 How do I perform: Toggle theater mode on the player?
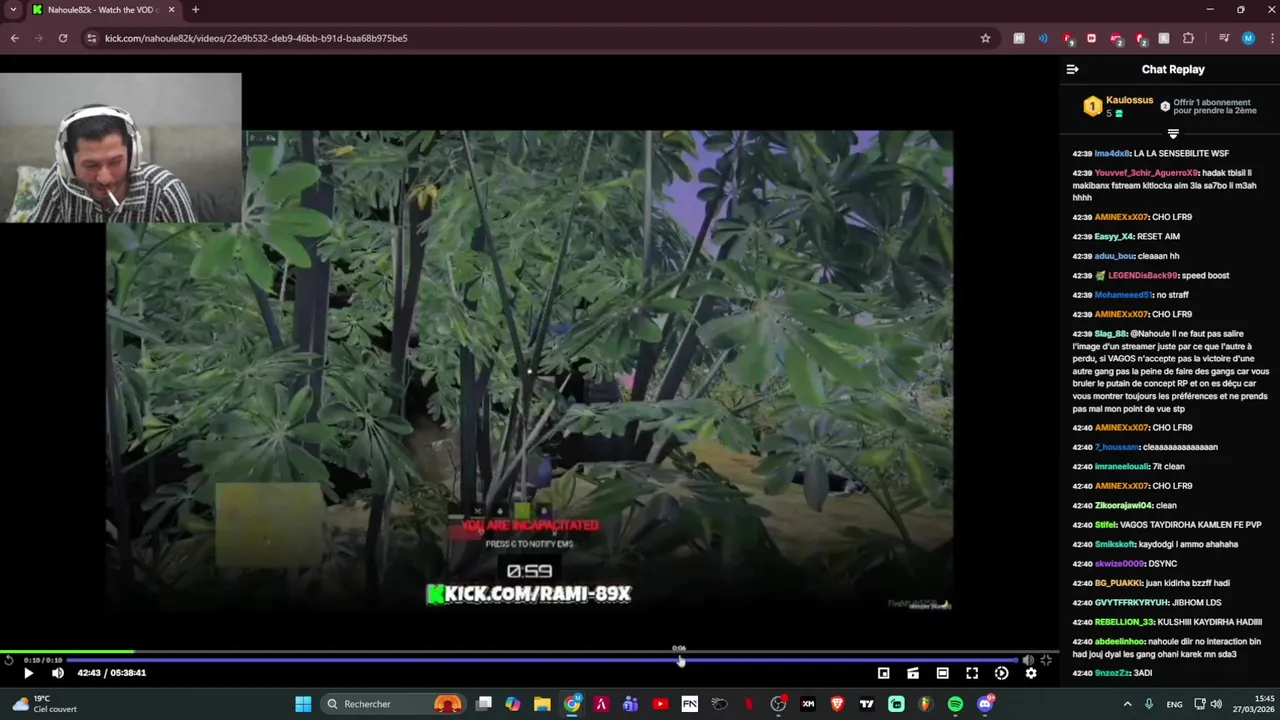(x=942, y=673)
